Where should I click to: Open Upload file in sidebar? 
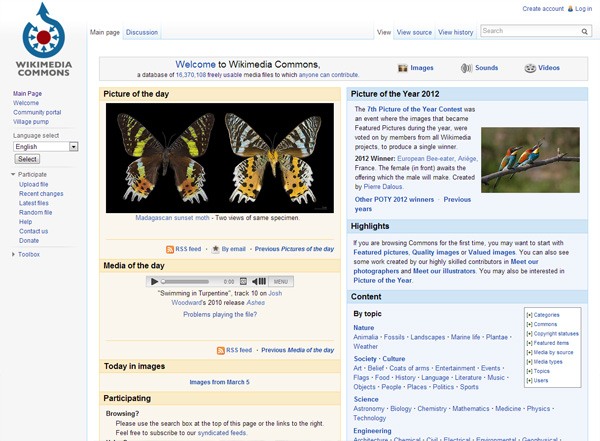click(34, 184)
